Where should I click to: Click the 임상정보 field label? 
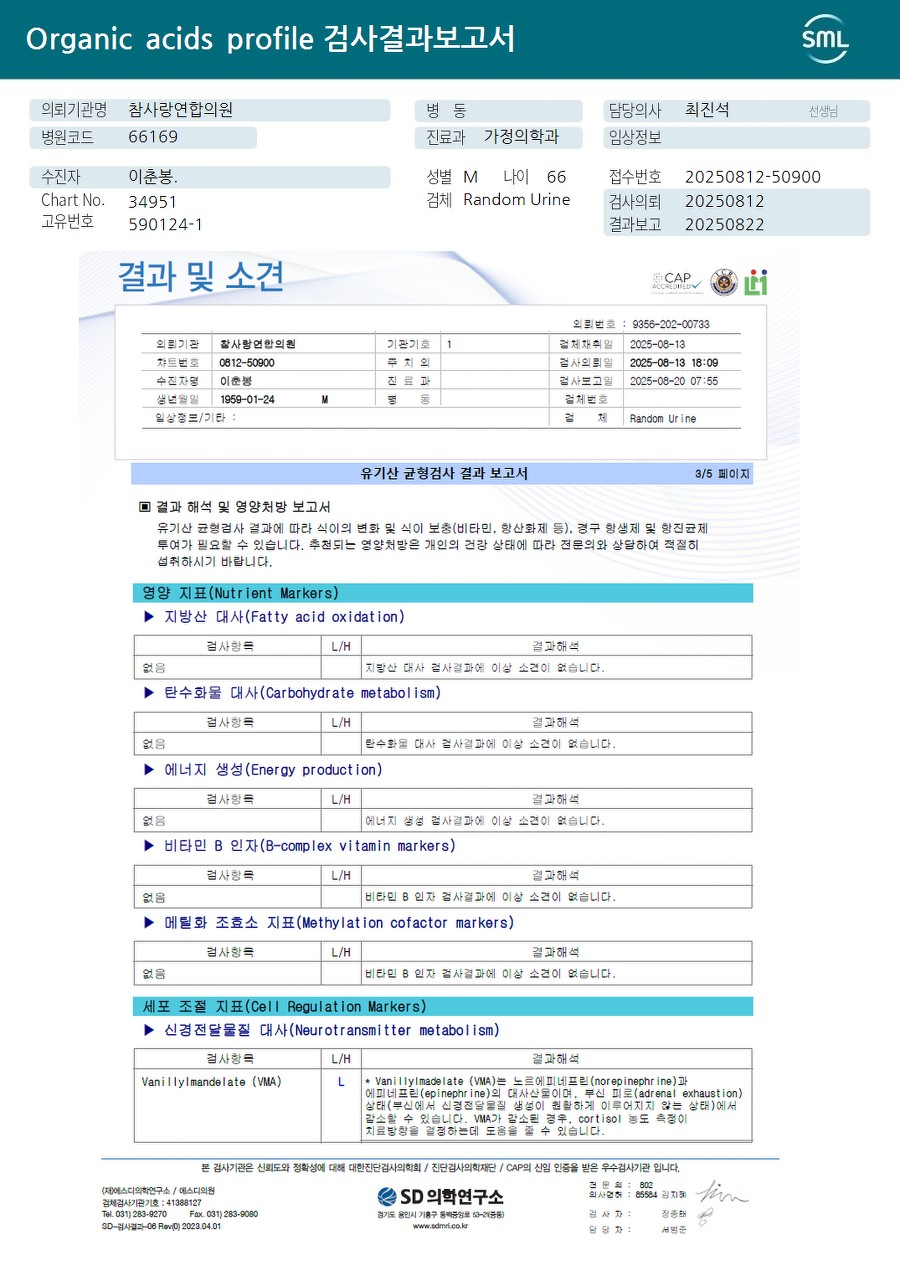click(x=635, y=137)
